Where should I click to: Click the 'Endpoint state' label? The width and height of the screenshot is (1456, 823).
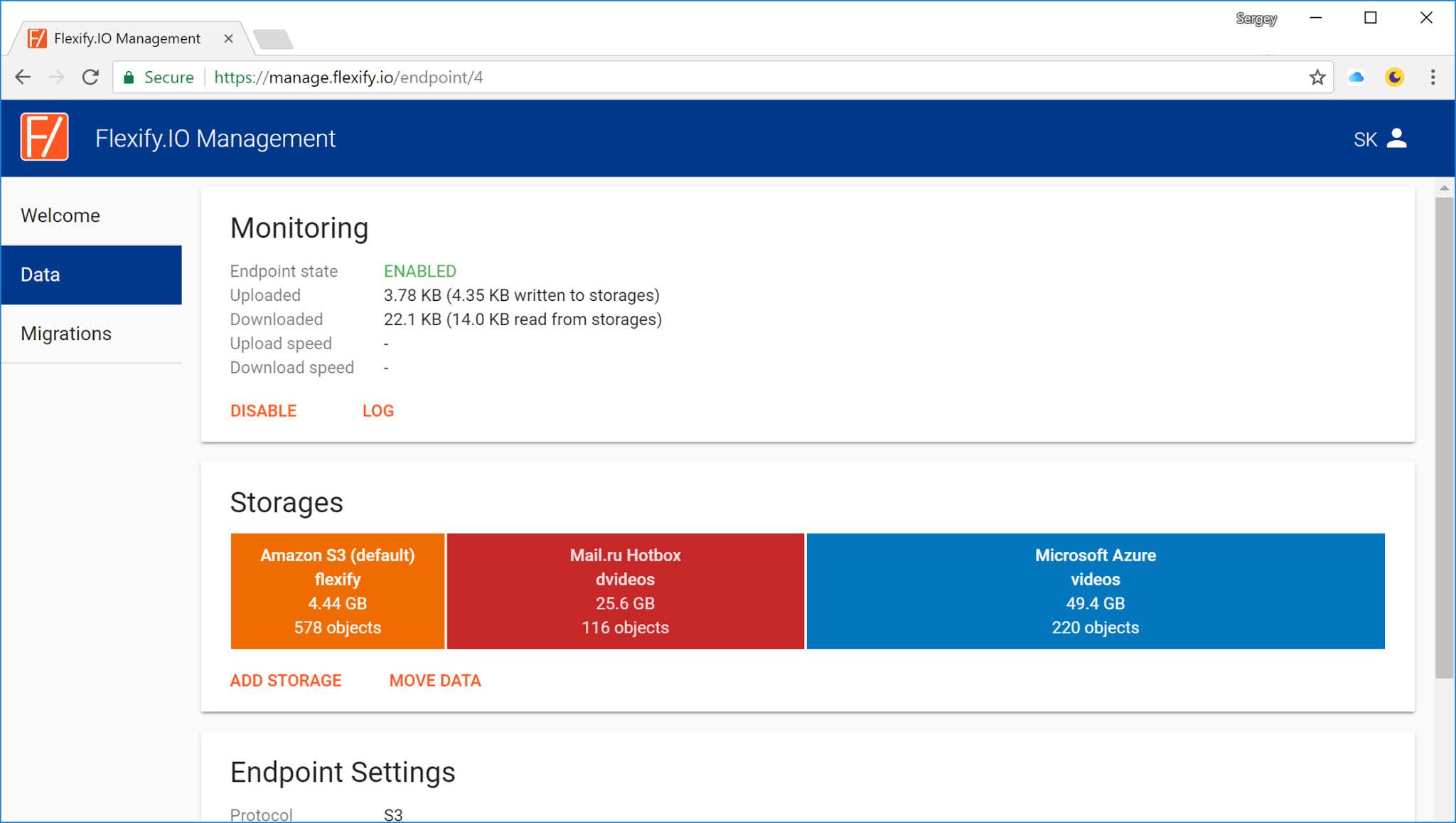(284, 271)
